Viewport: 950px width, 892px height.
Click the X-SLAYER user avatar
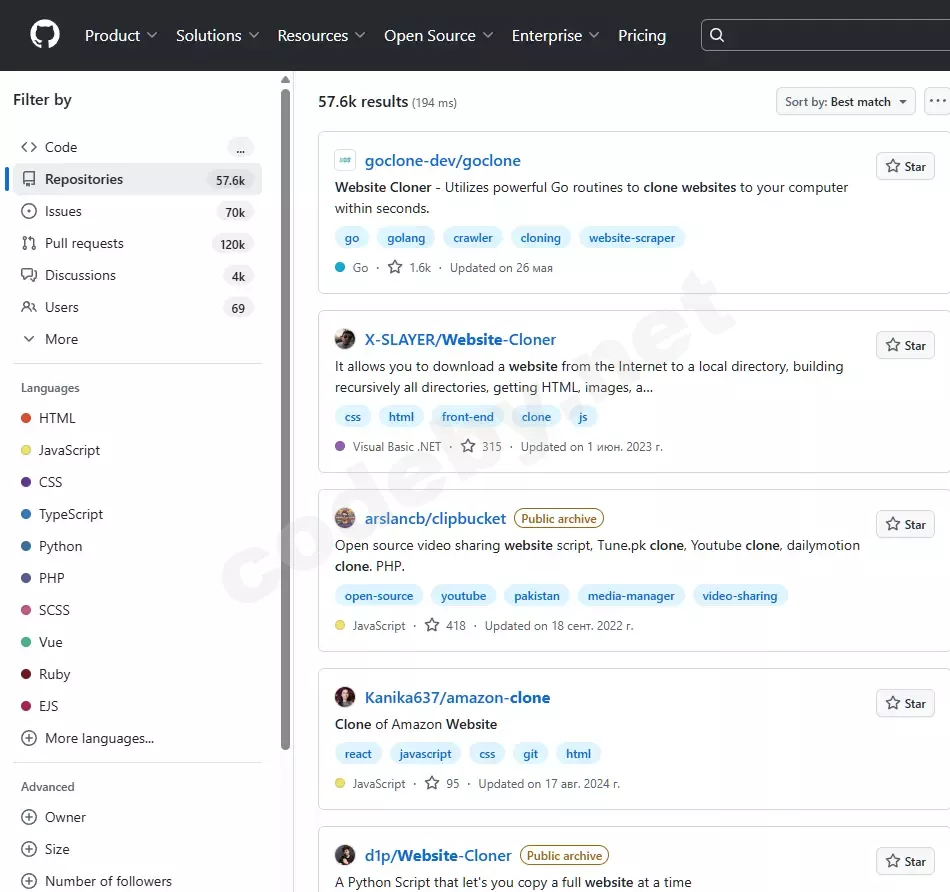(345, 339)
